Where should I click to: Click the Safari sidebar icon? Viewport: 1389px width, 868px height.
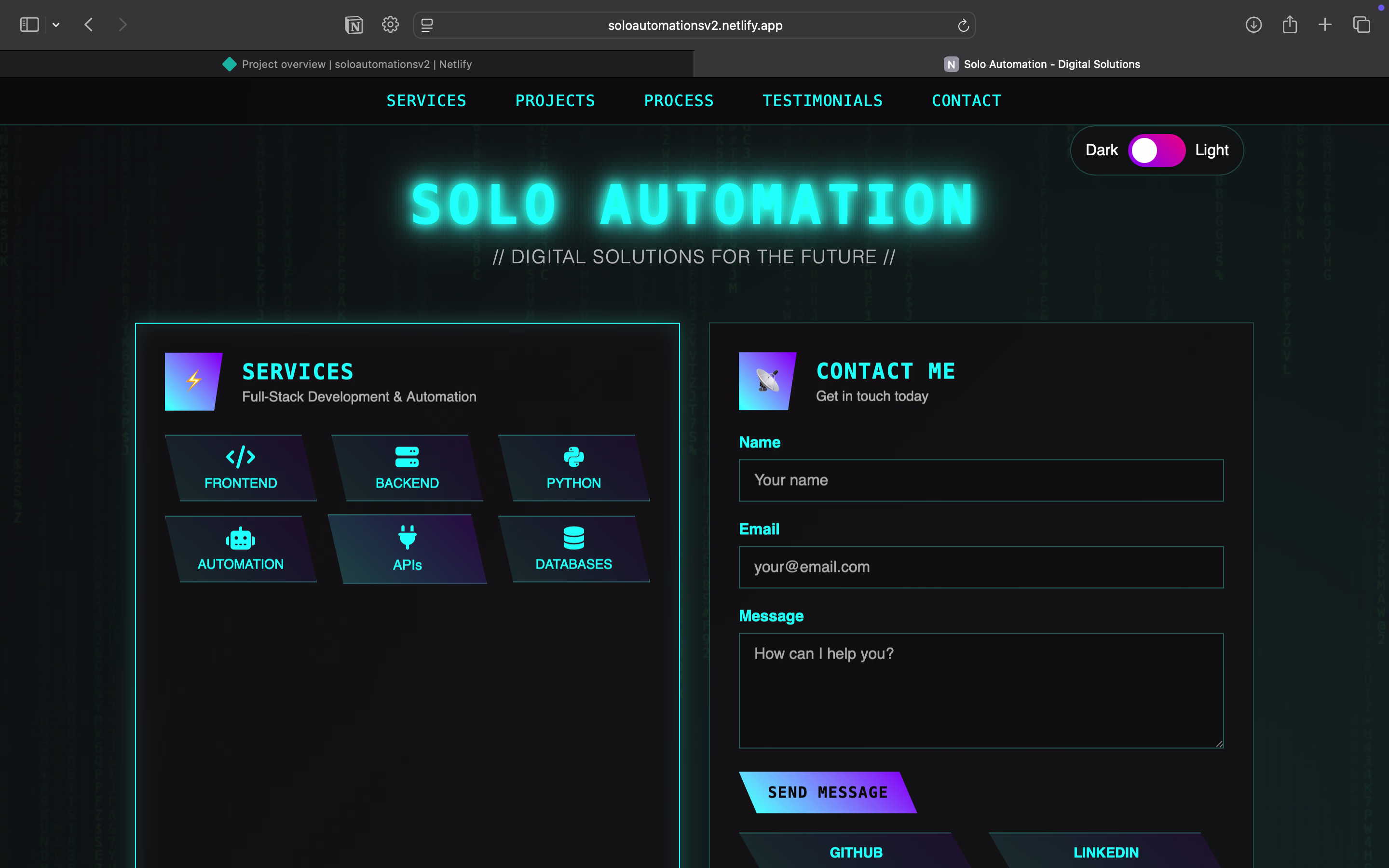pyautogui.click(x=29, y=25)
